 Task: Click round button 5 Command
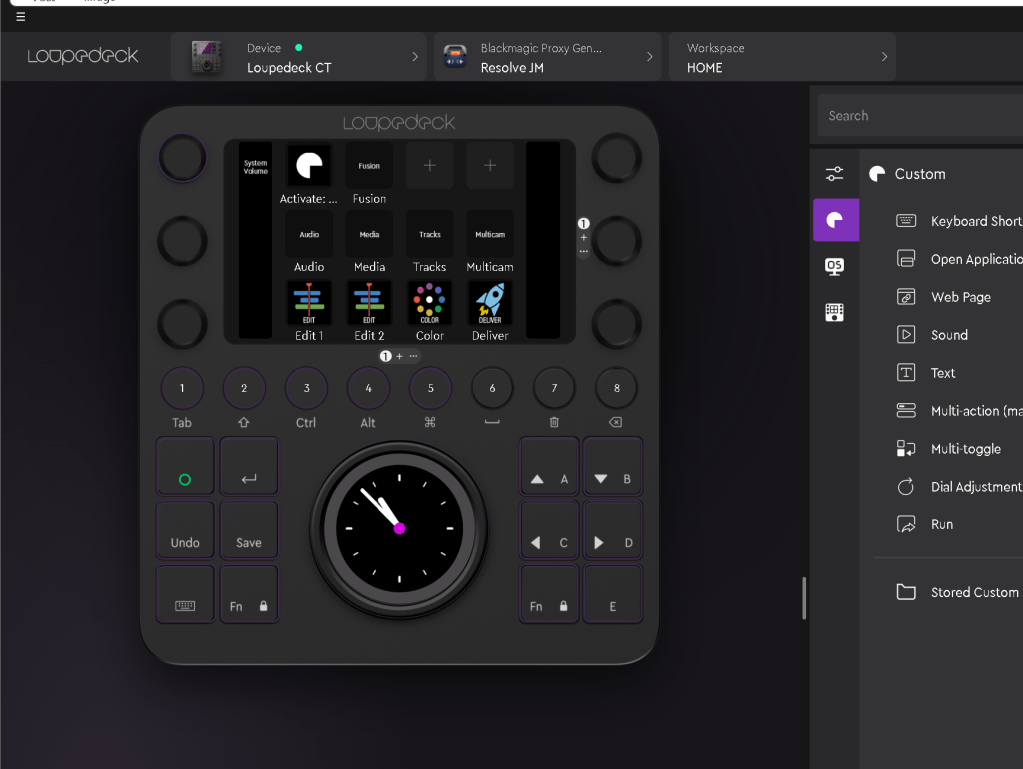coord(430,388)
